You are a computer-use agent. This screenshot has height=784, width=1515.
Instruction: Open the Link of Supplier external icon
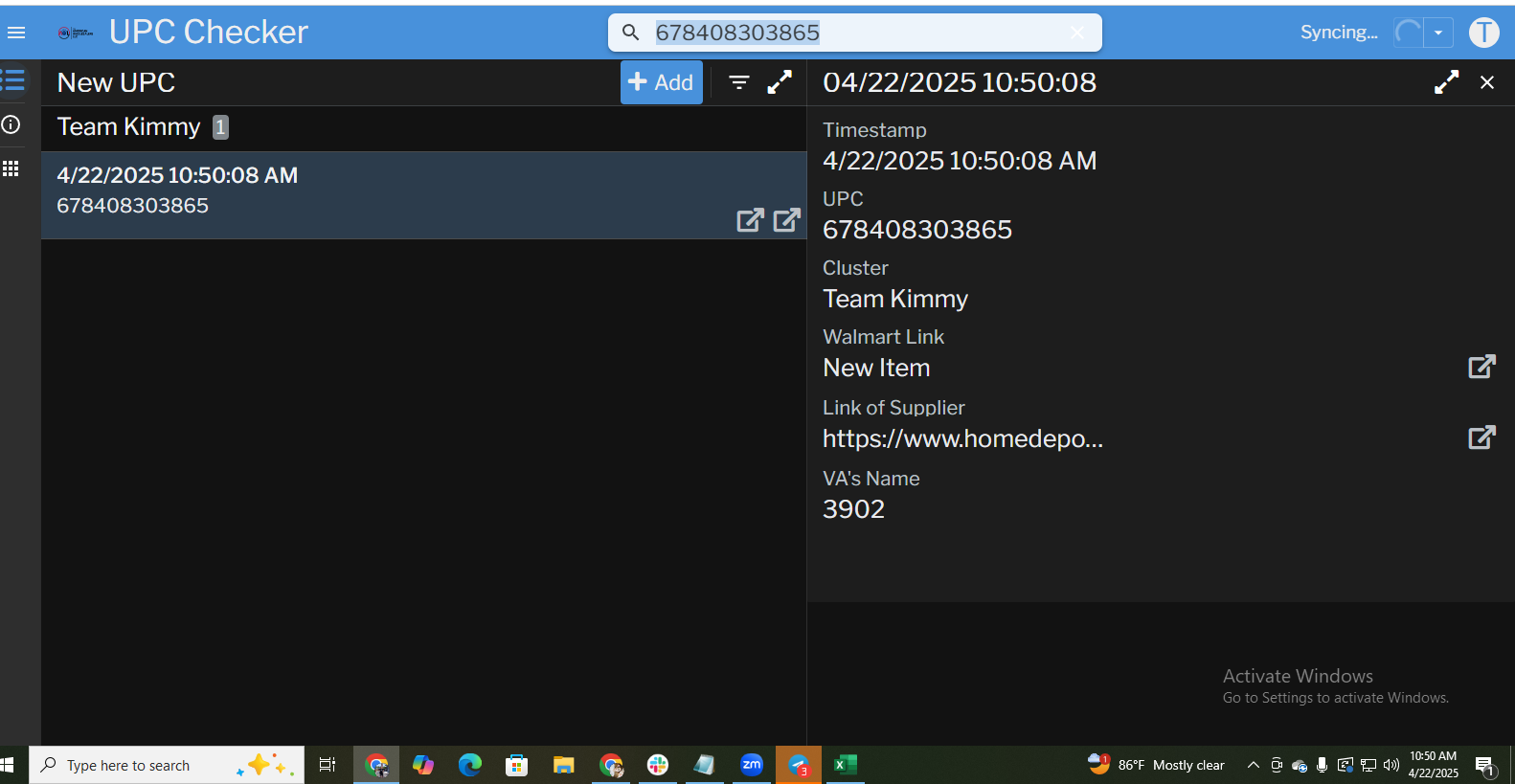coord(1481,437)
